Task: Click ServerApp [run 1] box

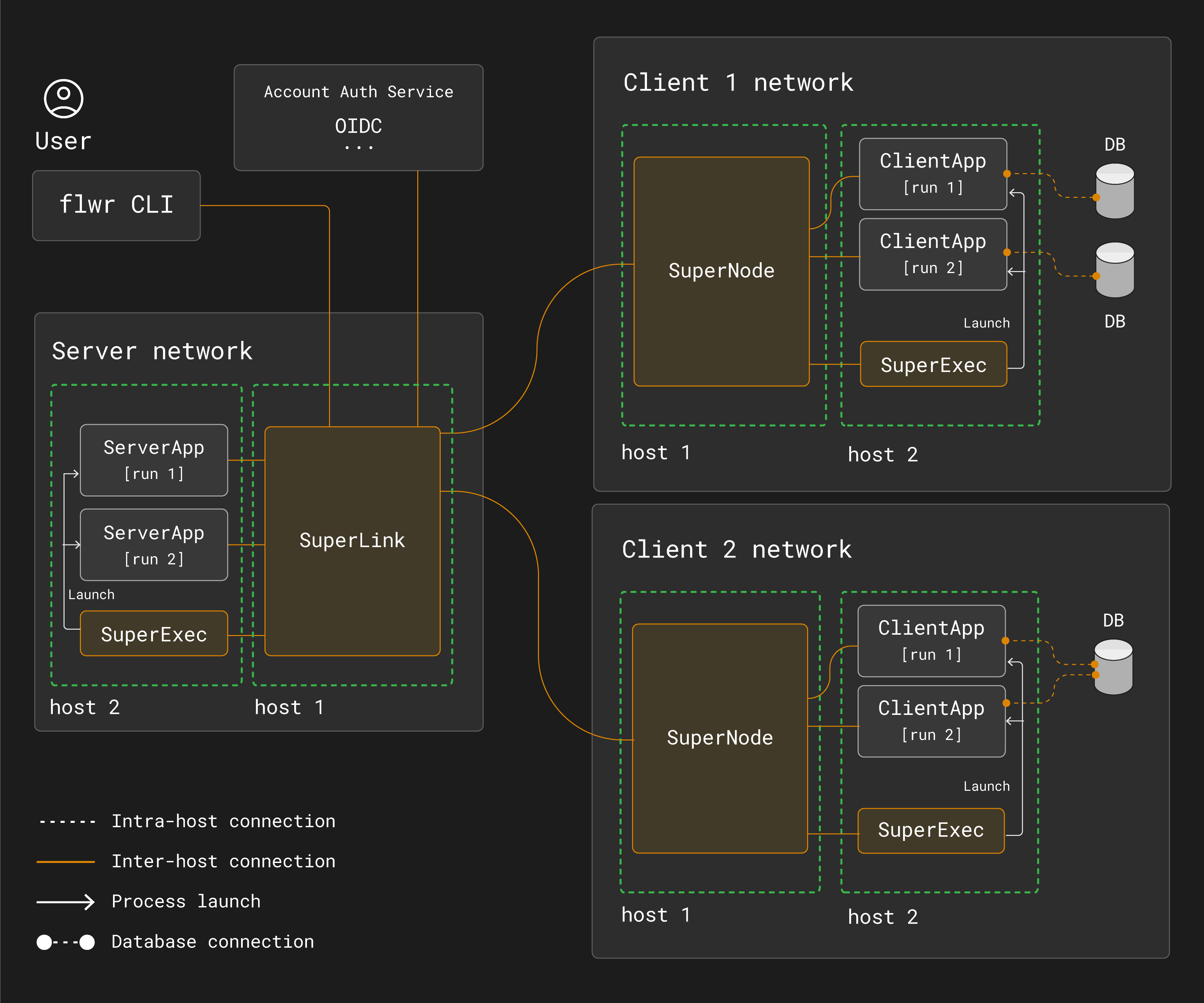Action: tap(154, 460)
